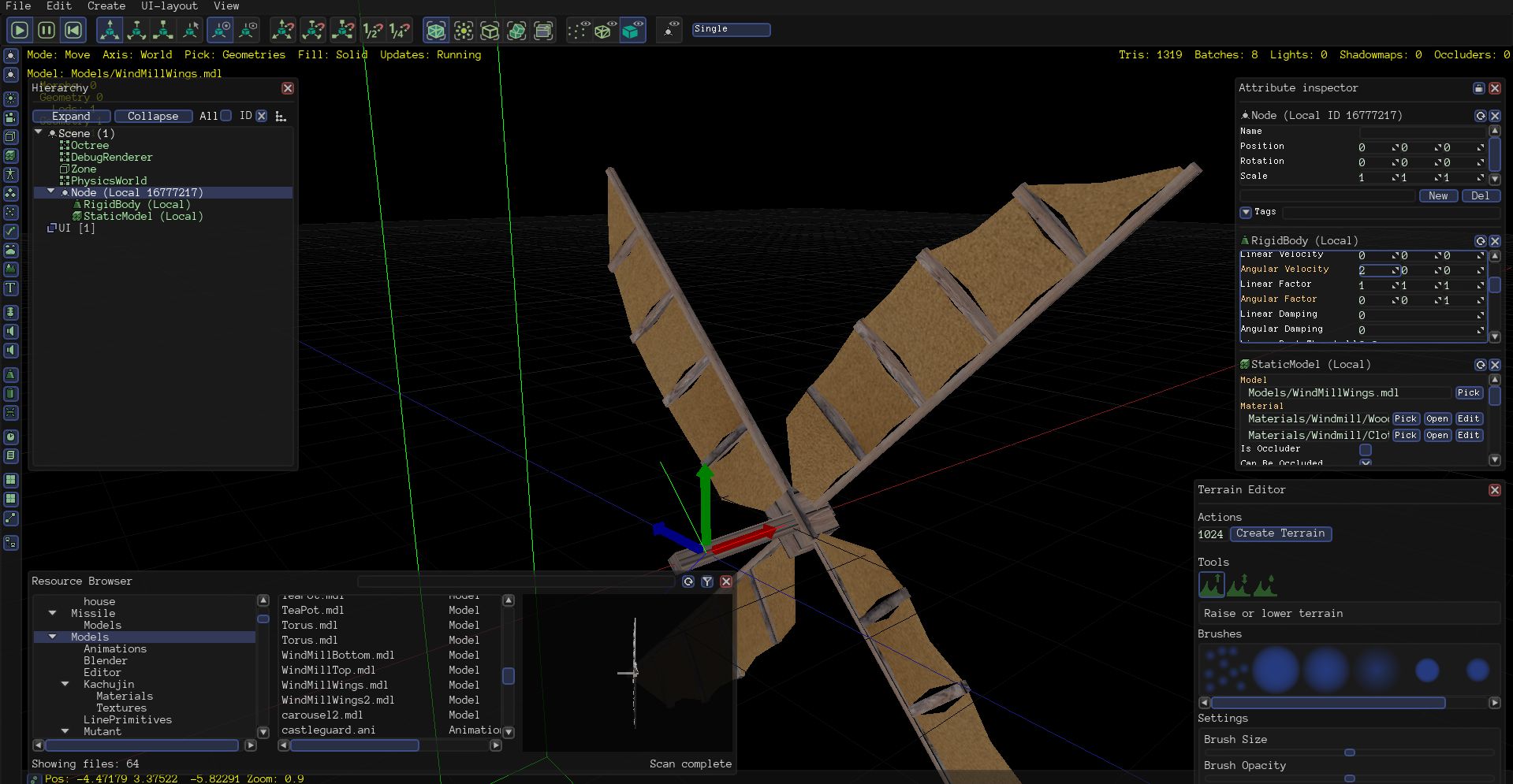Select Pick Zones mode icon

click(490, 30)
